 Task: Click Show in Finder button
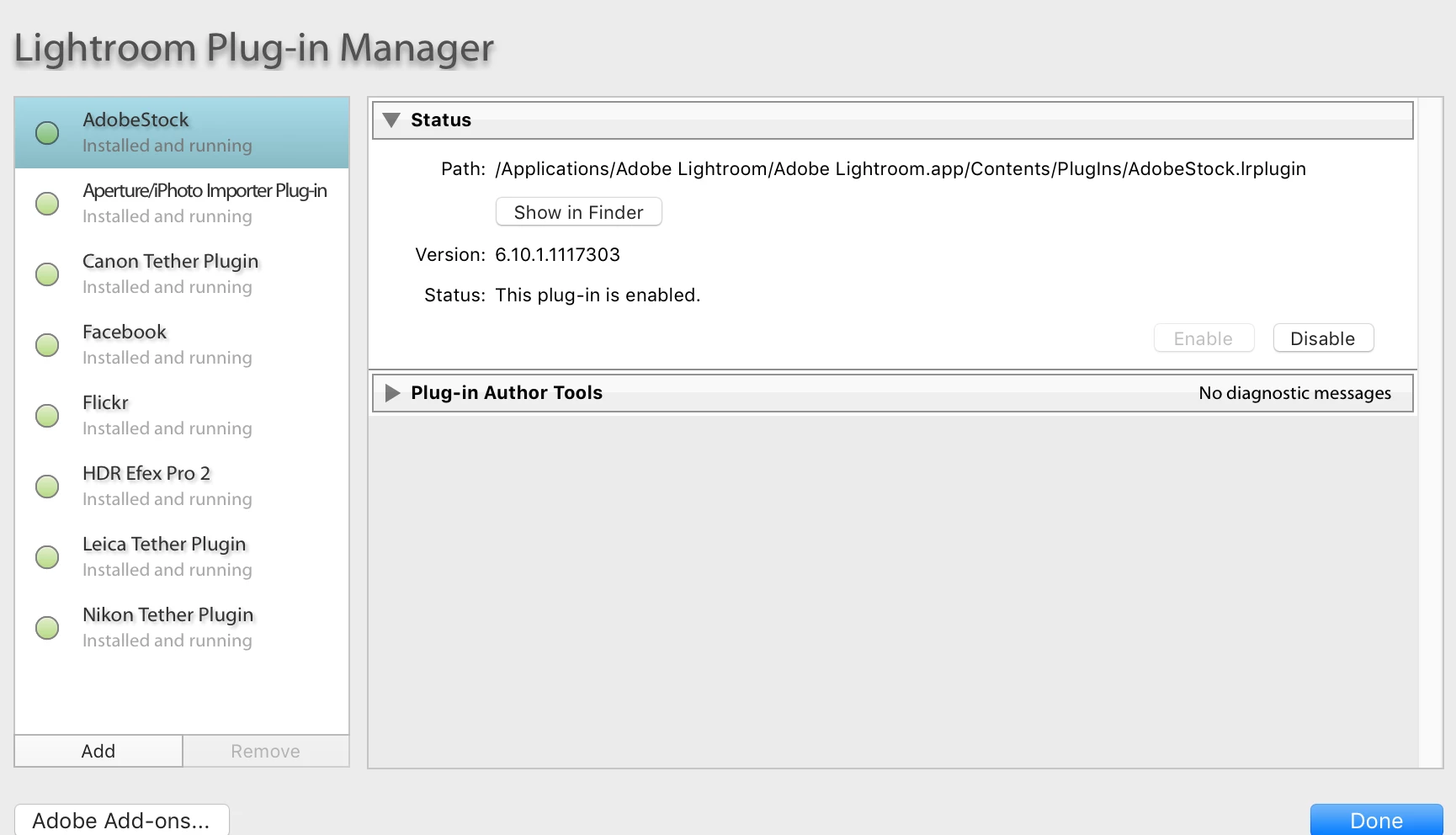pyautogui.click(x=579, y=212)
